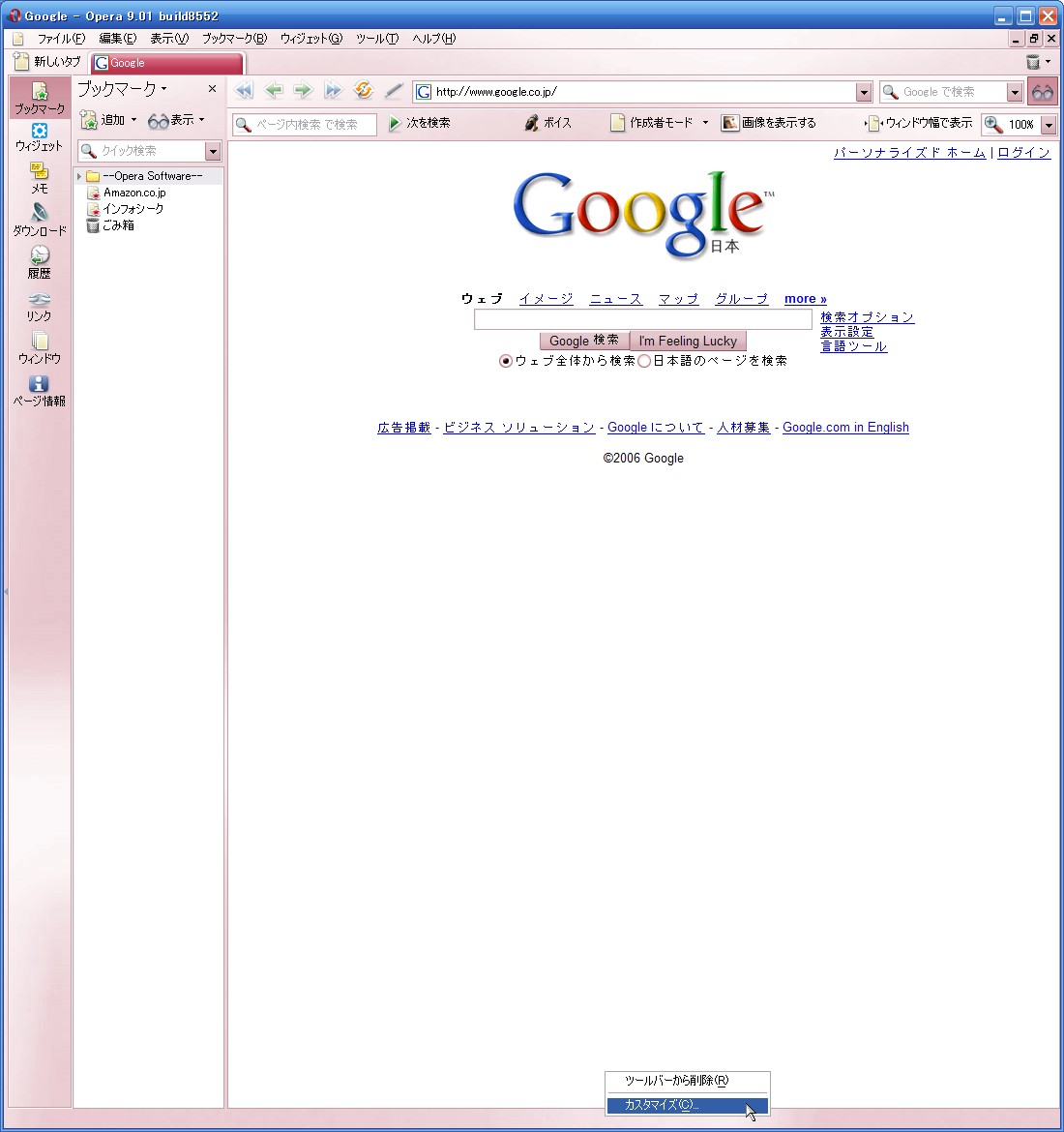Close the Bookmarks panel with X
Image resolution: width=1064 pixels, height=1132 pixels.
coord(212,89)
